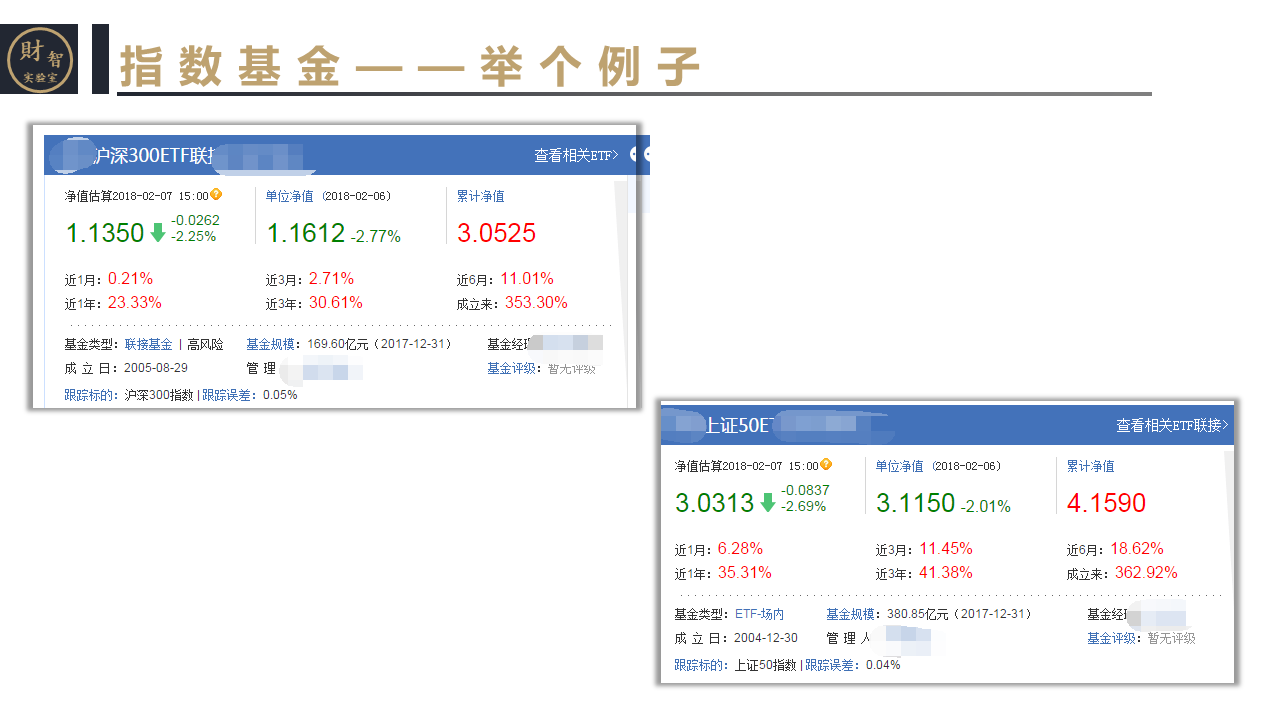Click 基金规模 link showing 380.85亿元
Image resolution: width=1280 pixels, height=720 pixels.
pos(850,614)
